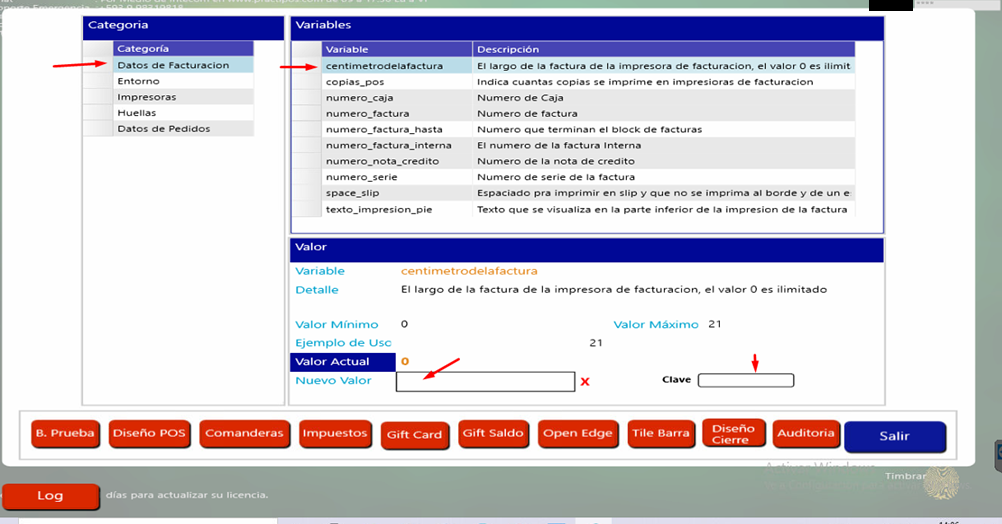
Task: Open the Log button
Action: click(x=50, y=496)
